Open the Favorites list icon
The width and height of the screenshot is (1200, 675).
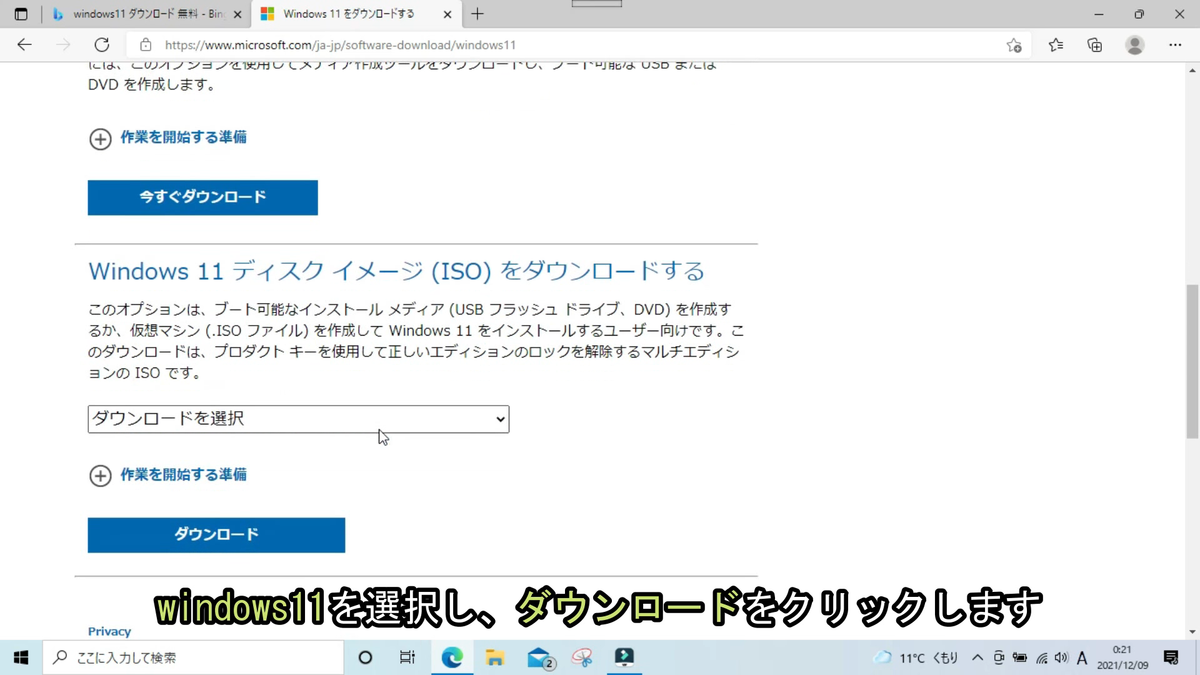1056,45
